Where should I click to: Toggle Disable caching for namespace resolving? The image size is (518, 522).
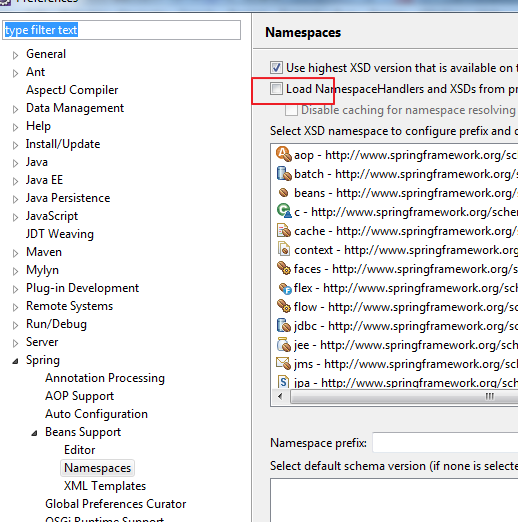coord(291,110)
